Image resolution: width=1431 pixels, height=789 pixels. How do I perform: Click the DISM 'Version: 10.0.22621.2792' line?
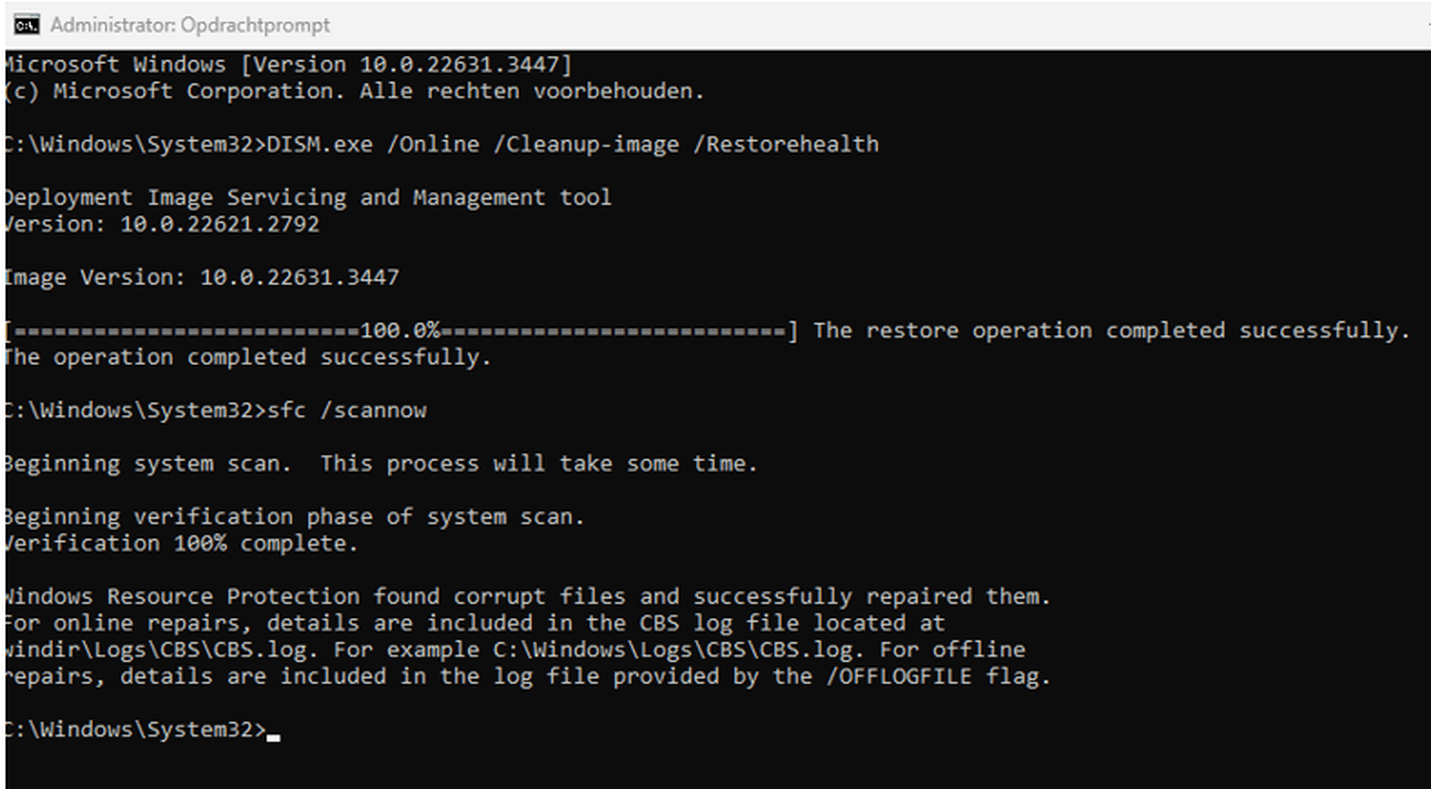(x=162, y=224)
